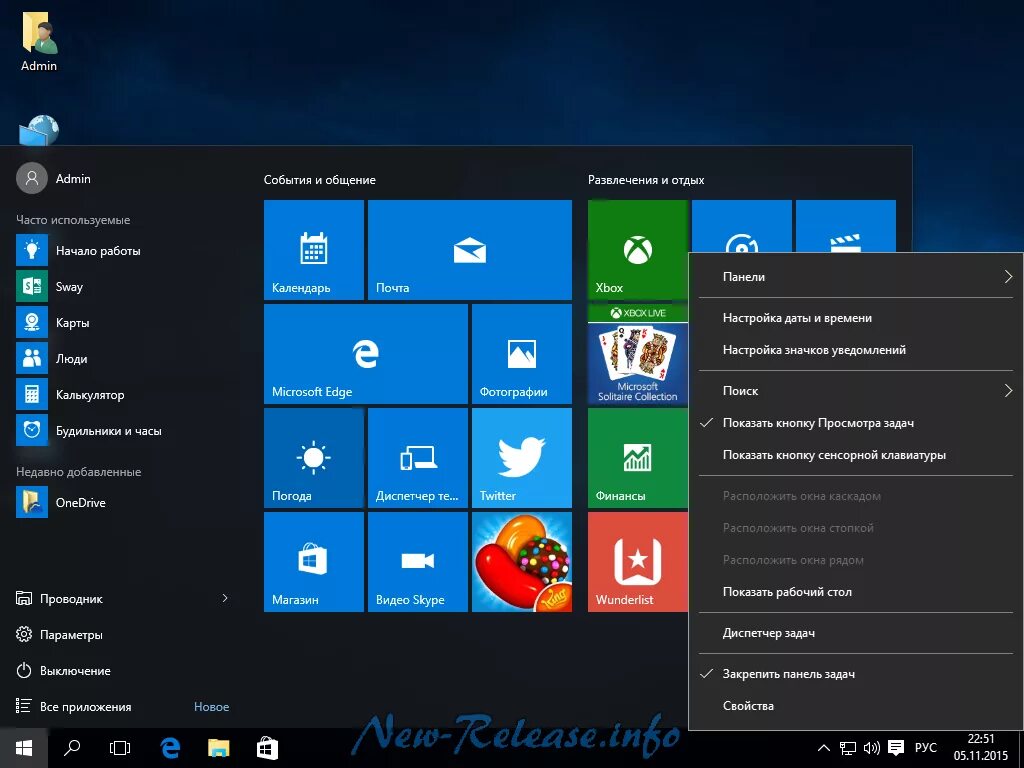1024x768 pixels.
Task: Open the Admin folder on desktop
Action: click(x=39, y=41)
